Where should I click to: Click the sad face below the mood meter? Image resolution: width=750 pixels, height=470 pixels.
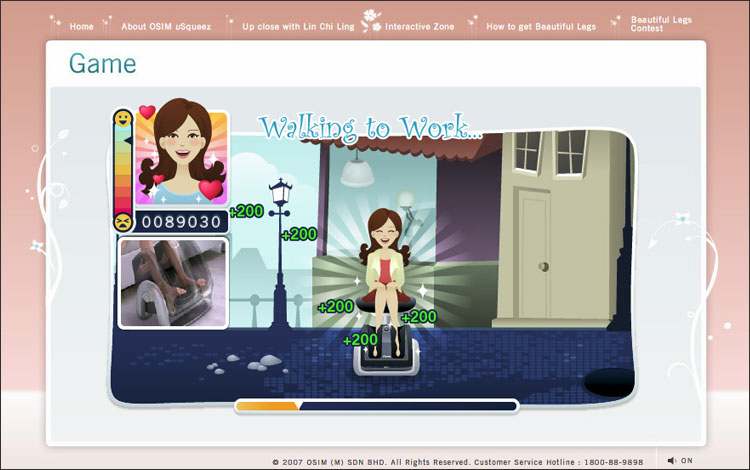(x=122, y=221)
